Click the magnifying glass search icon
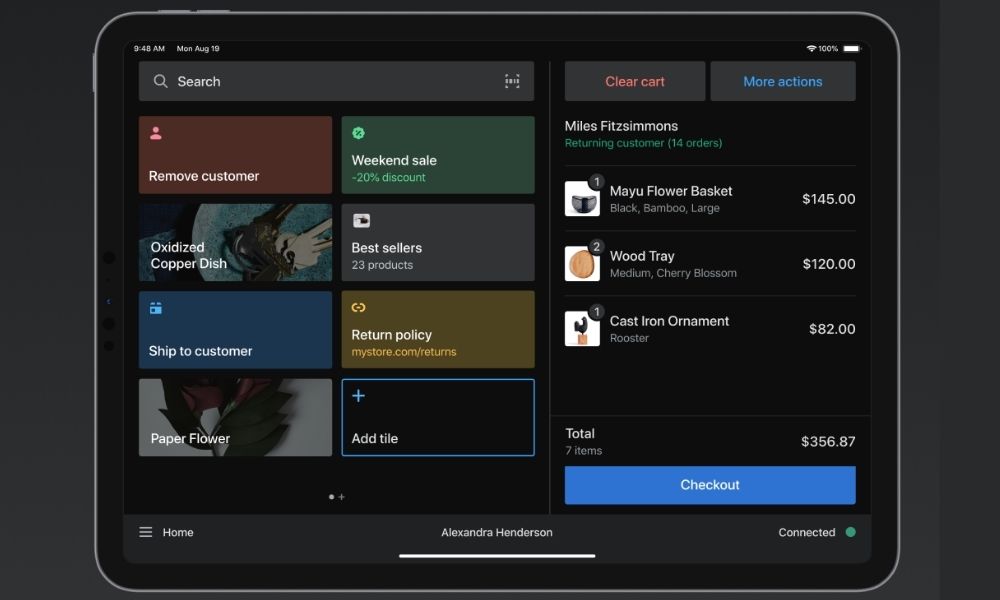Screen dimensions: 1000x600 pyautogui.click(x=160, y=82)
